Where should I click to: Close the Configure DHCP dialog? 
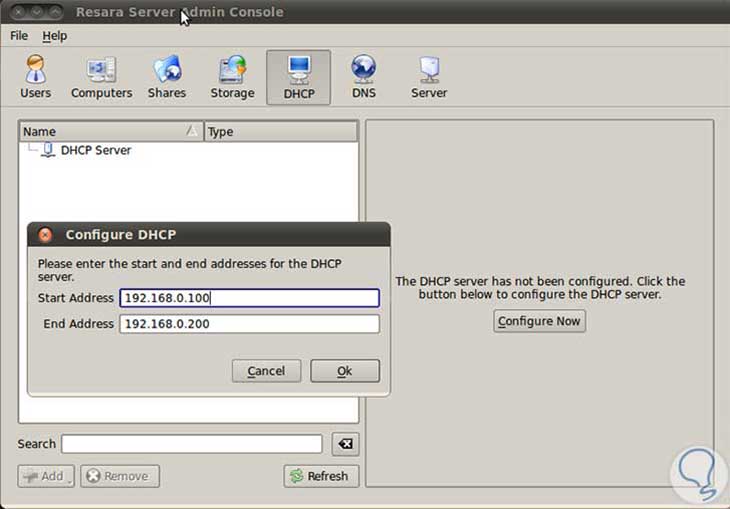45,235
